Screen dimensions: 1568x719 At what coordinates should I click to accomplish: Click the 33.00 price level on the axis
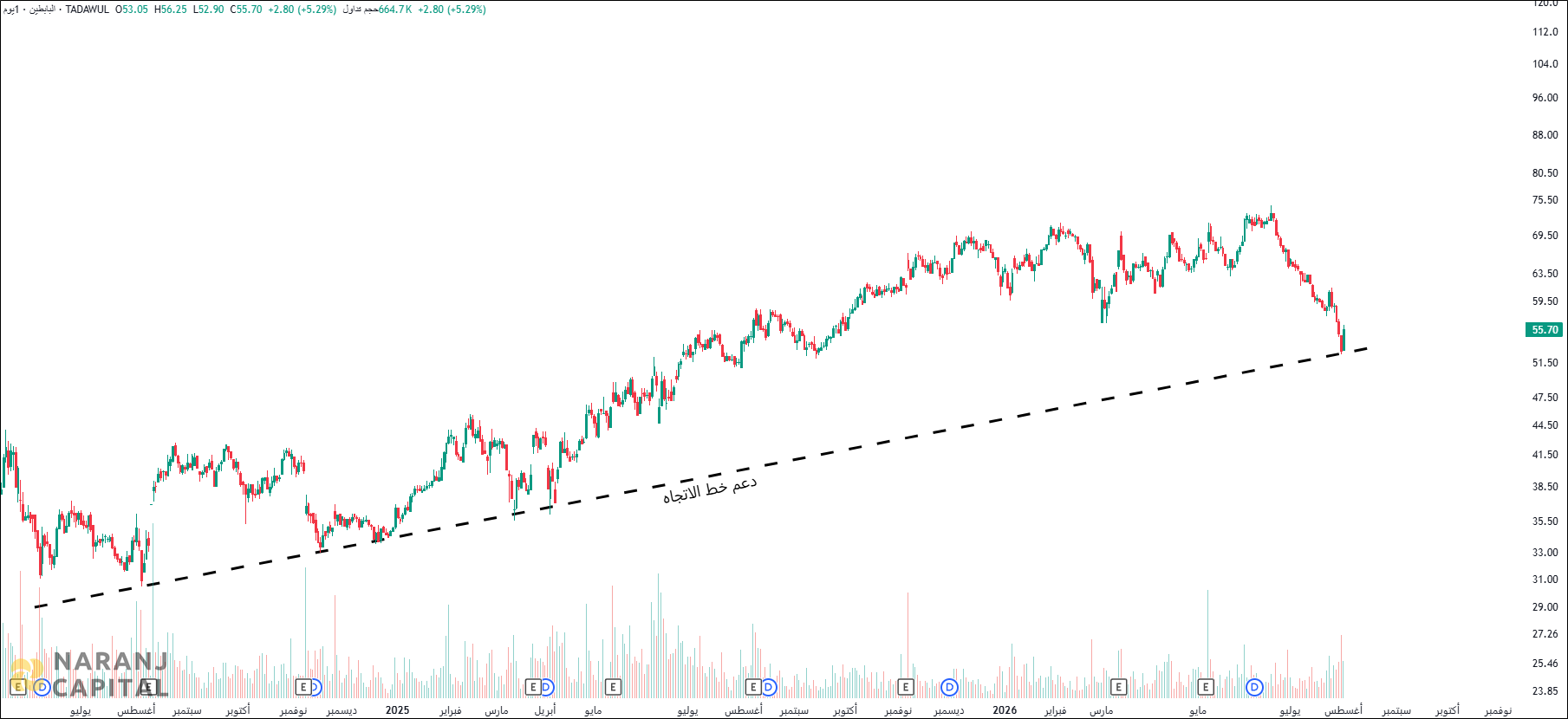[1545, 553]
